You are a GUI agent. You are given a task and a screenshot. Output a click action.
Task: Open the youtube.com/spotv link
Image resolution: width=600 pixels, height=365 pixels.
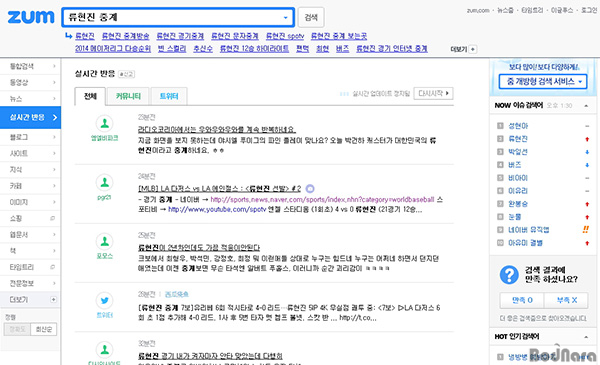click(x=217, y=209)
